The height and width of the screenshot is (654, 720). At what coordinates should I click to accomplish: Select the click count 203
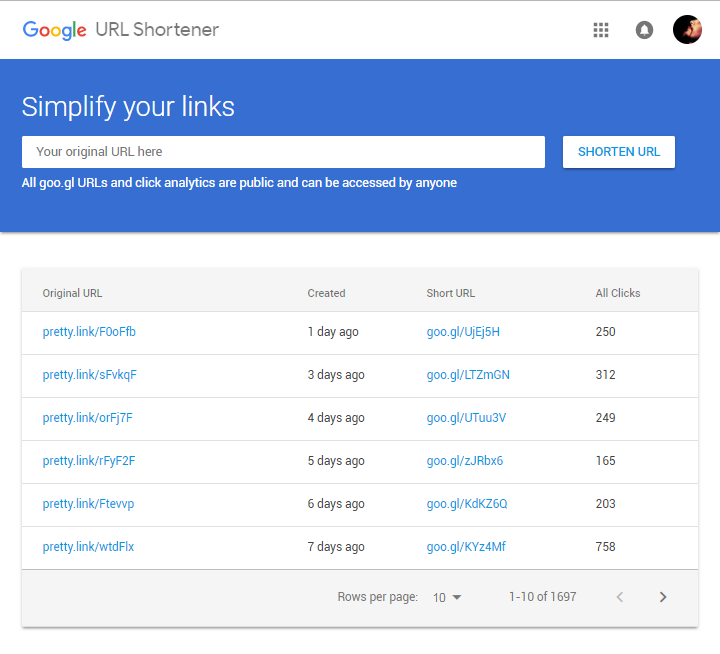coord(605,504)
